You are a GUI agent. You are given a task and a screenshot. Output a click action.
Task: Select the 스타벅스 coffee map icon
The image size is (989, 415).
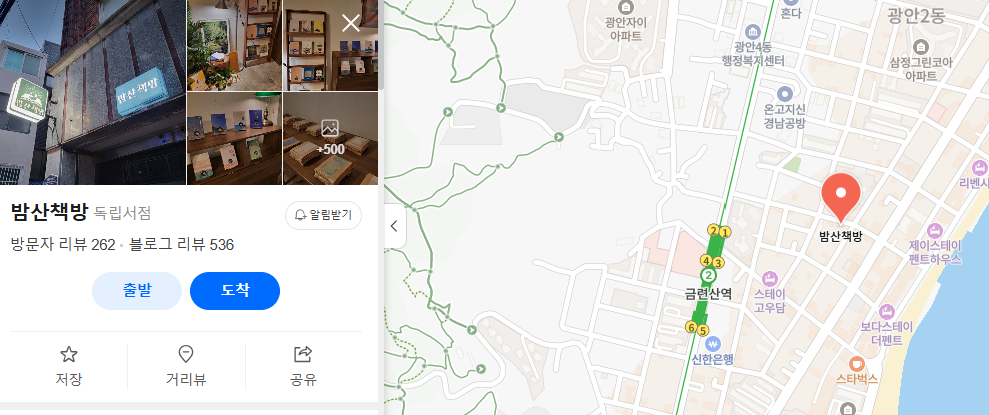point(856,363)
